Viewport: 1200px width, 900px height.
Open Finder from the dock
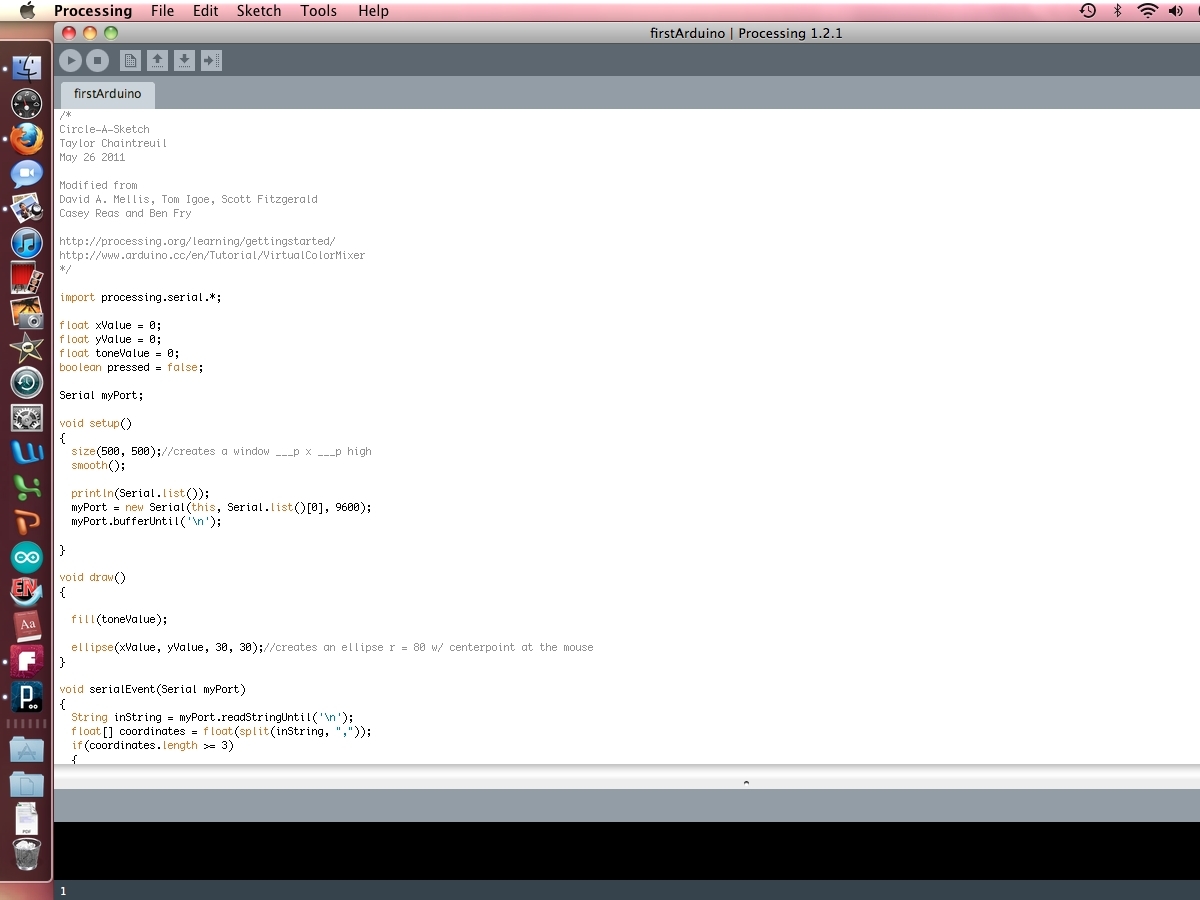click(27, 68)
